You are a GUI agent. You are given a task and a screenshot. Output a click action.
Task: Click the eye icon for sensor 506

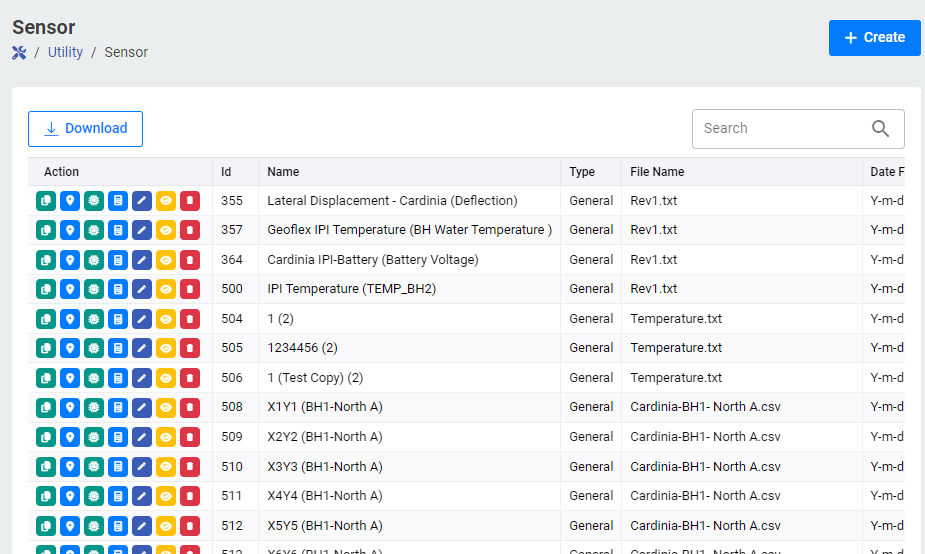[x=166, y=378]
